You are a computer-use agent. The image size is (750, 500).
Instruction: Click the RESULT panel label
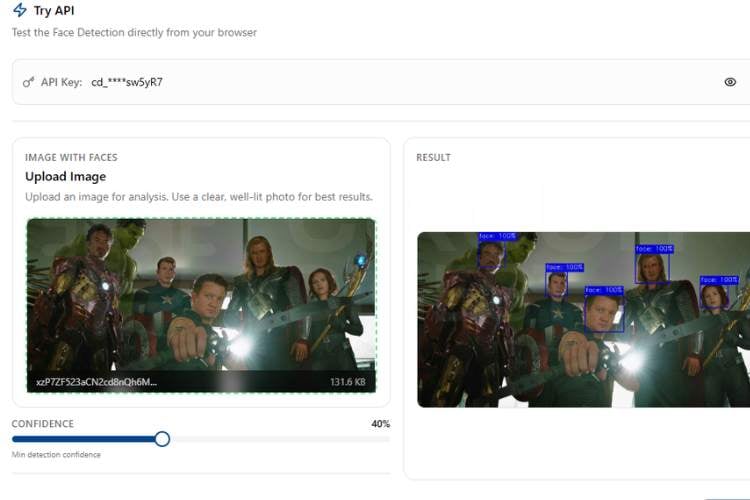point(433,157)
